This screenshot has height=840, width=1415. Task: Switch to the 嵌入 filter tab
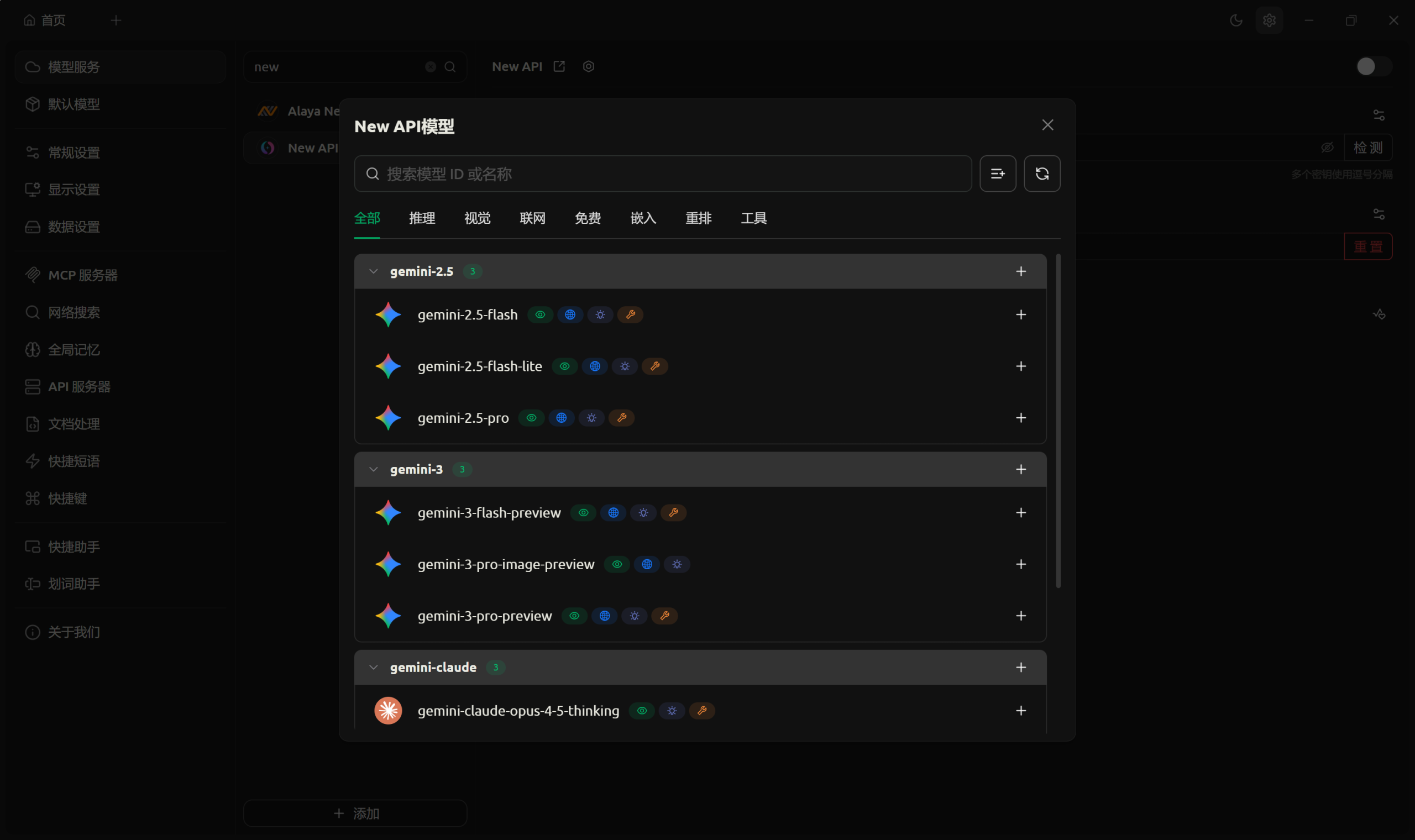tap(643, 218)
